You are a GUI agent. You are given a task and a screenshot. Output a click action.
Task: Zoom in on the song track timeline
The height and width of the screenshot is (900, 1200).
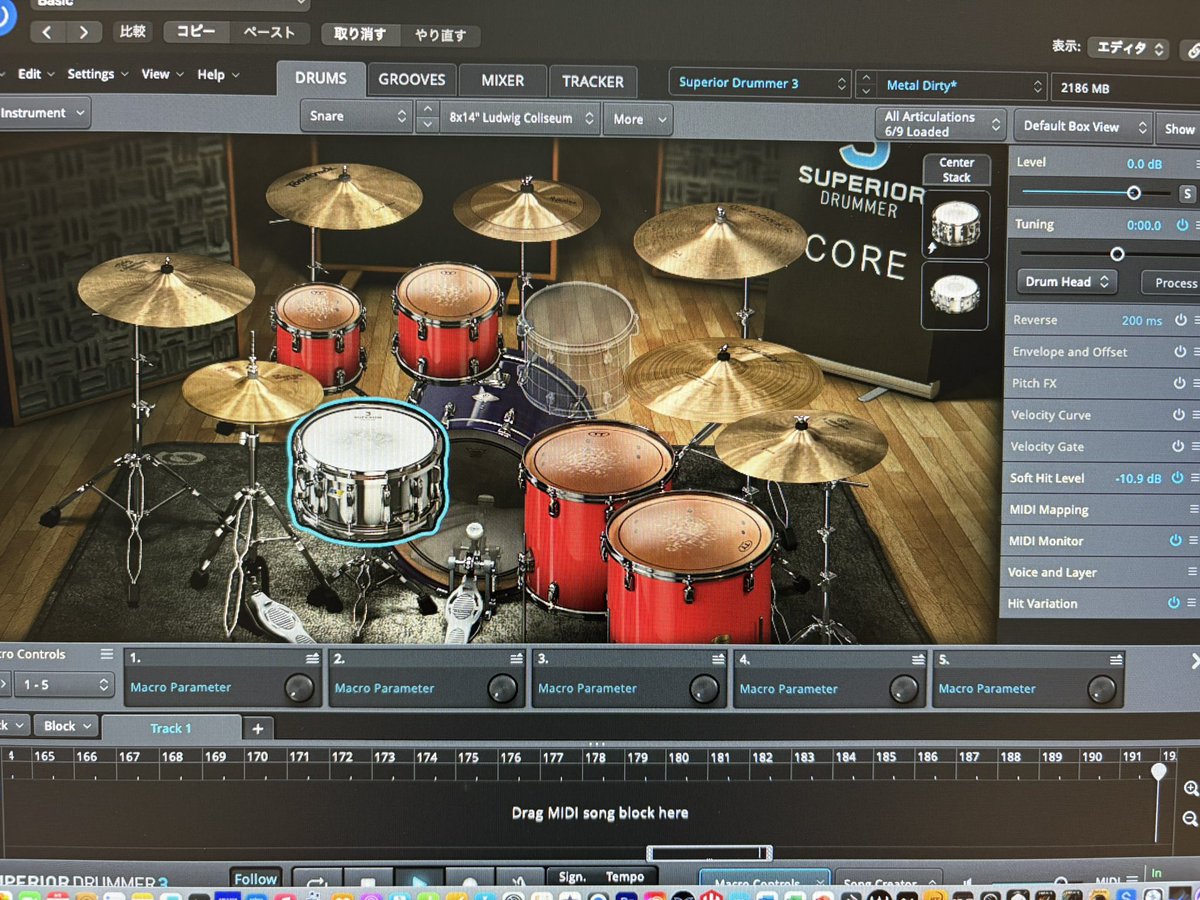1190,789
